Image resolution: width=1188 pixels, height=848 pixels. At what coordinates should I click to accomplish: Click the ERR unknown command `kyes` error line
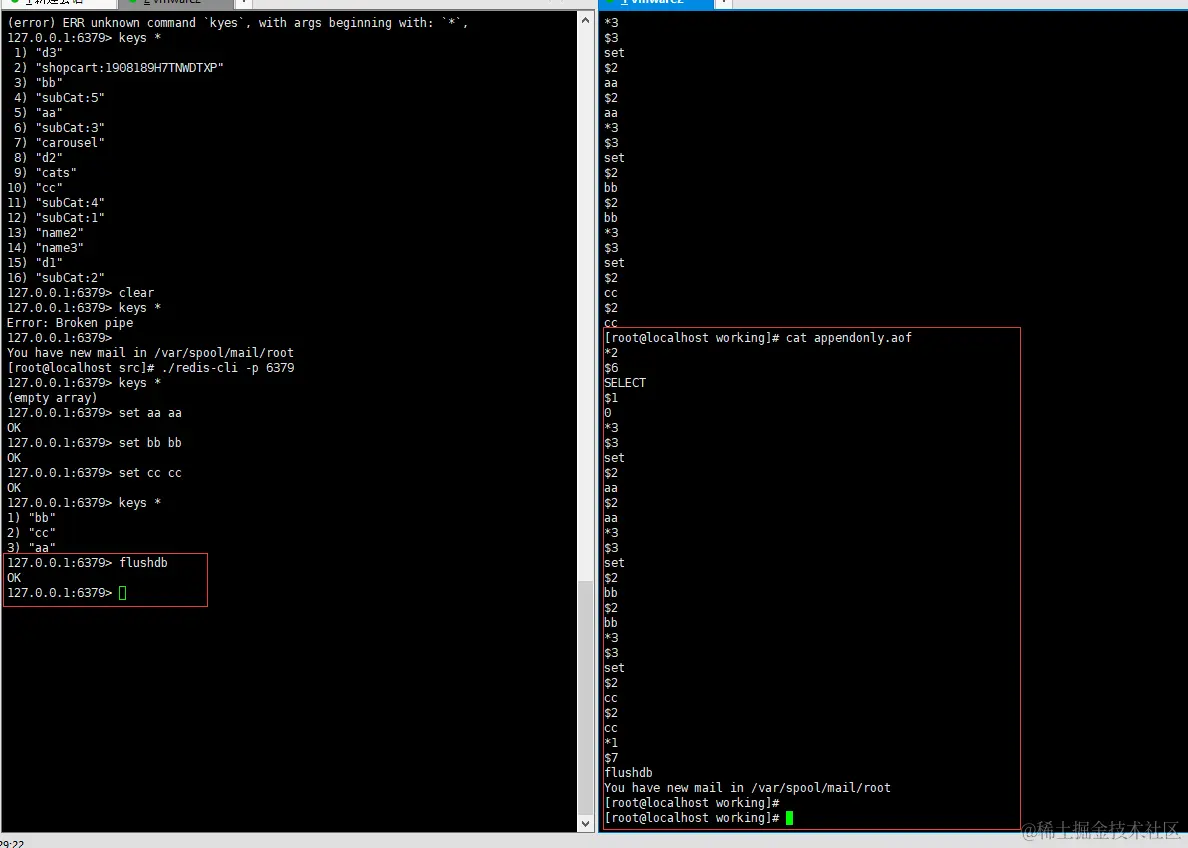(x=238, y=23)
